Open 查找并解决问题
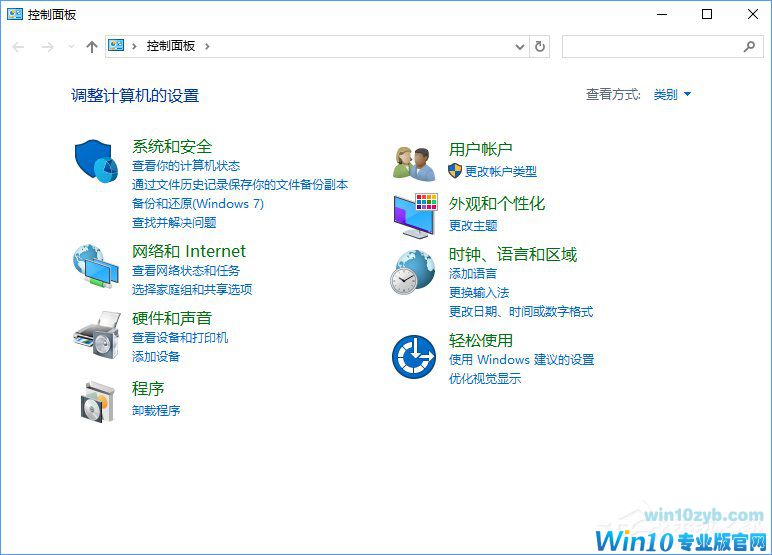This screenshot has height=555, width=772. point(174,223)
